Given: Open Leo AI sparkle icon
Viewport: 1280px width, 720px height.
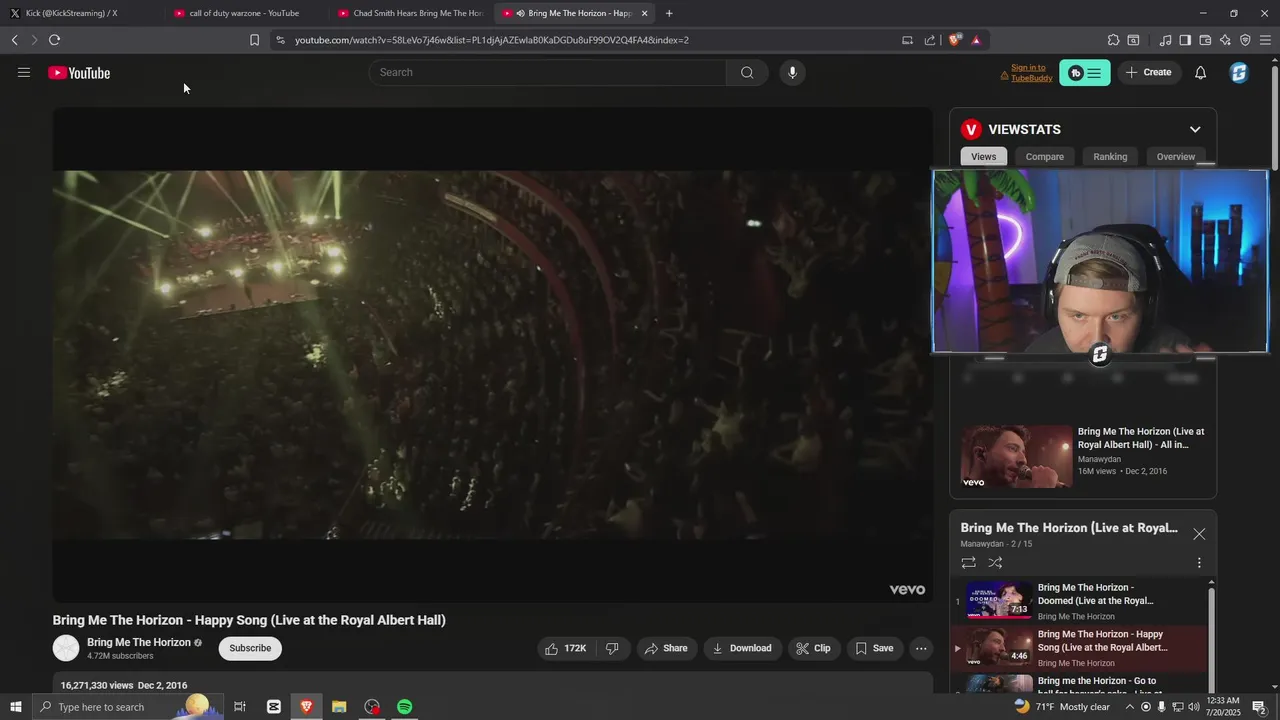Looking at the screenshot, I should pyautogui.click(x=1225, y=40).
